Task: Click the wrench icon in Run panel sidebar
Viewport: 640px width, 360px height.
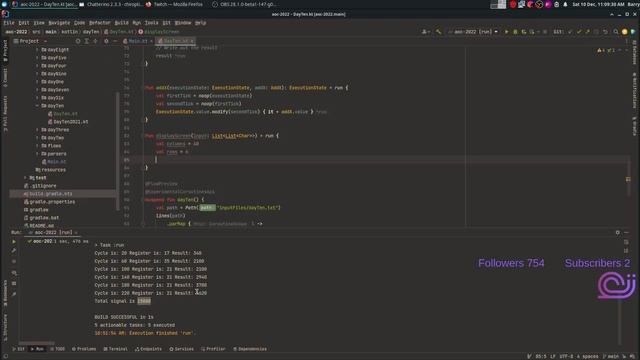Action: point(14,251)
